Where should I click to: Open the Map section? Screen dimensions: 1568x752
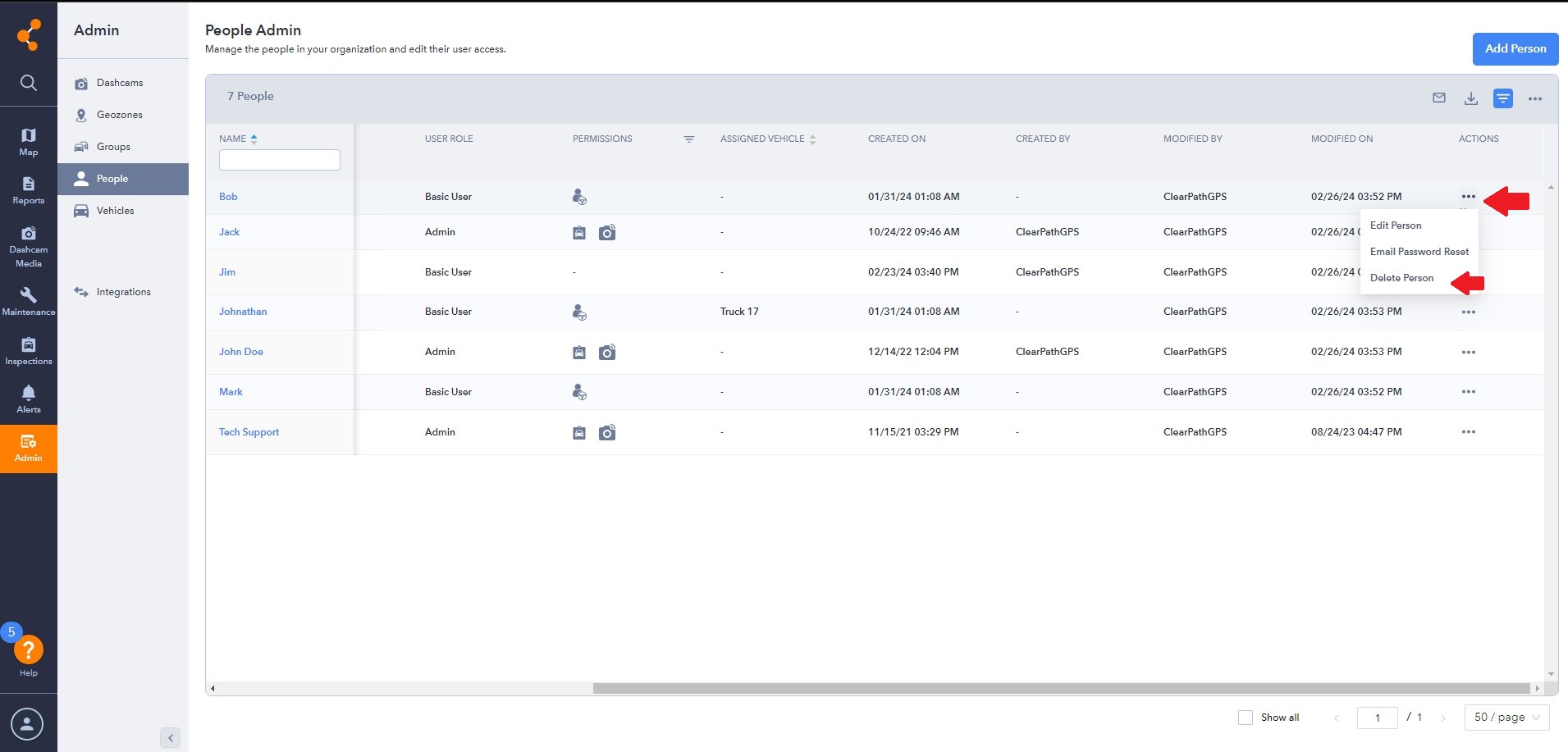point(29,142)
